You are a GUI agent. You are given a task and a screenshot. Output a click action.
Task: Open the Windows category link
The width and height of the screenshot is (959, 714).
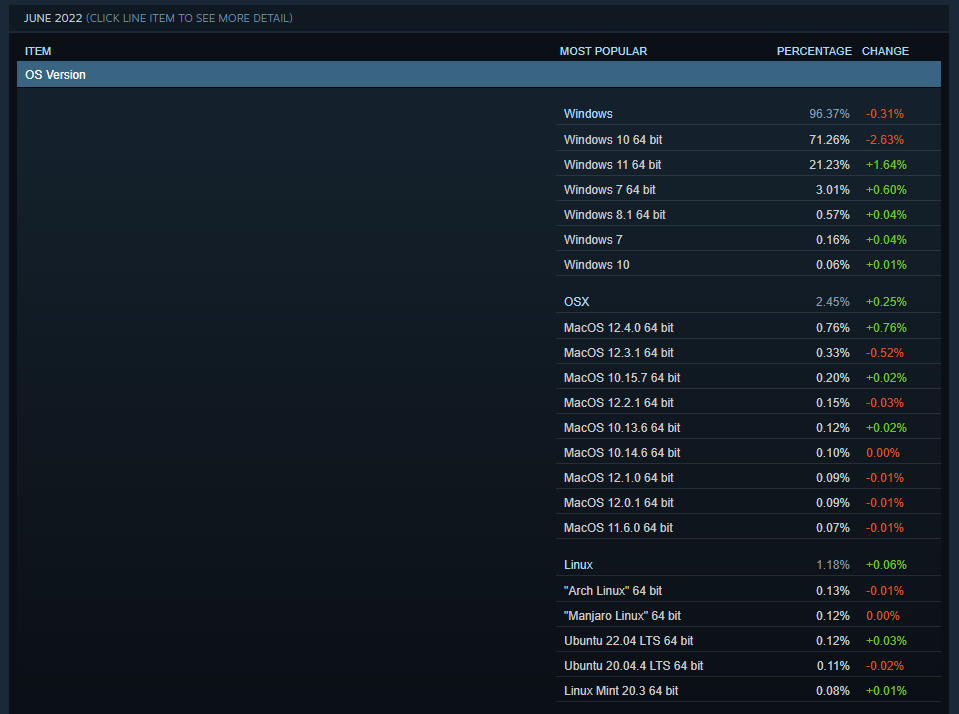tap(588, 114)
